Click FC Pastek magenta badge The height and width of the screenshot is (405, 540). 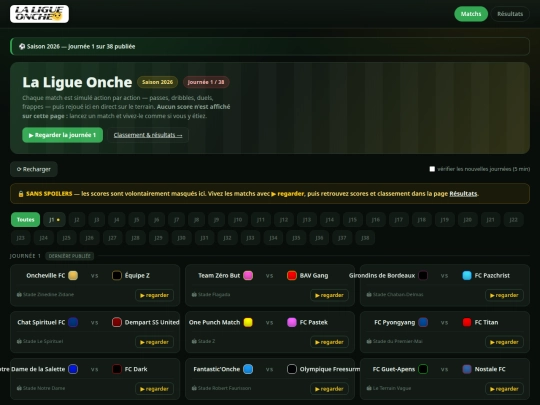292,322
